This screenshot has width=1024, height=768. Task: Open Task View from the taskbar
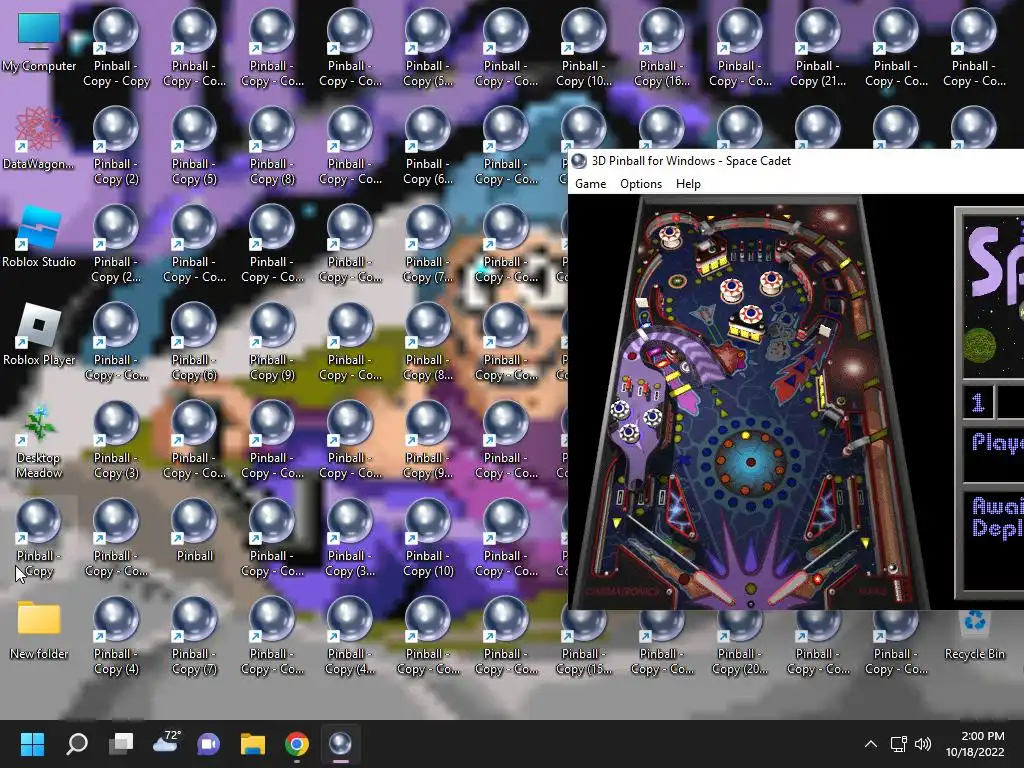click(x=121, y=744)
